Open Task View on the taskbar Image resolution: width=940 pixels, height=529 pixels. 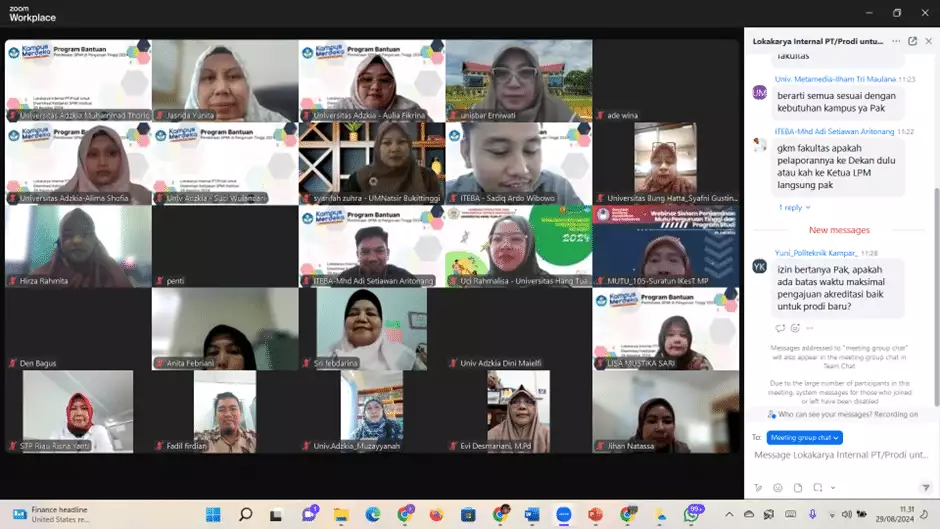(276, 515)
